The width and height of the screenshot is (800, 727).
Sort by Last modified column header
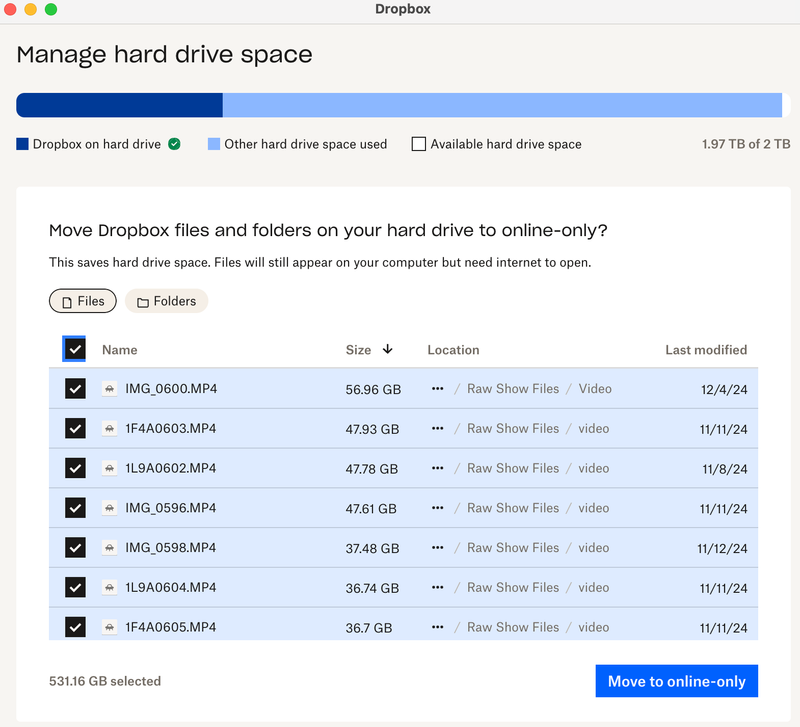706,350
